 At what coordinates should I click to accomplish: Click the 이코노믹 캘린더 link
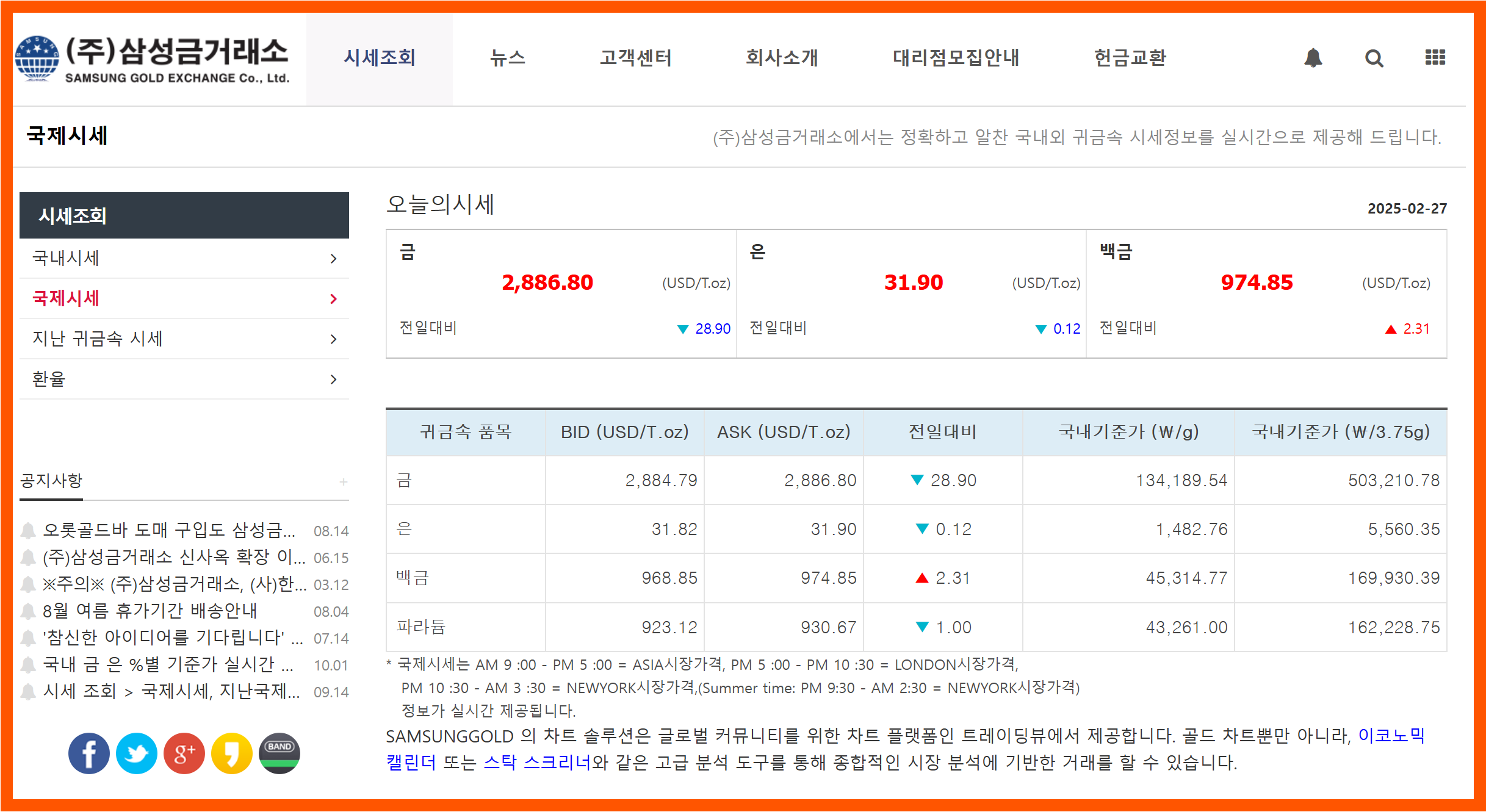1390,736
